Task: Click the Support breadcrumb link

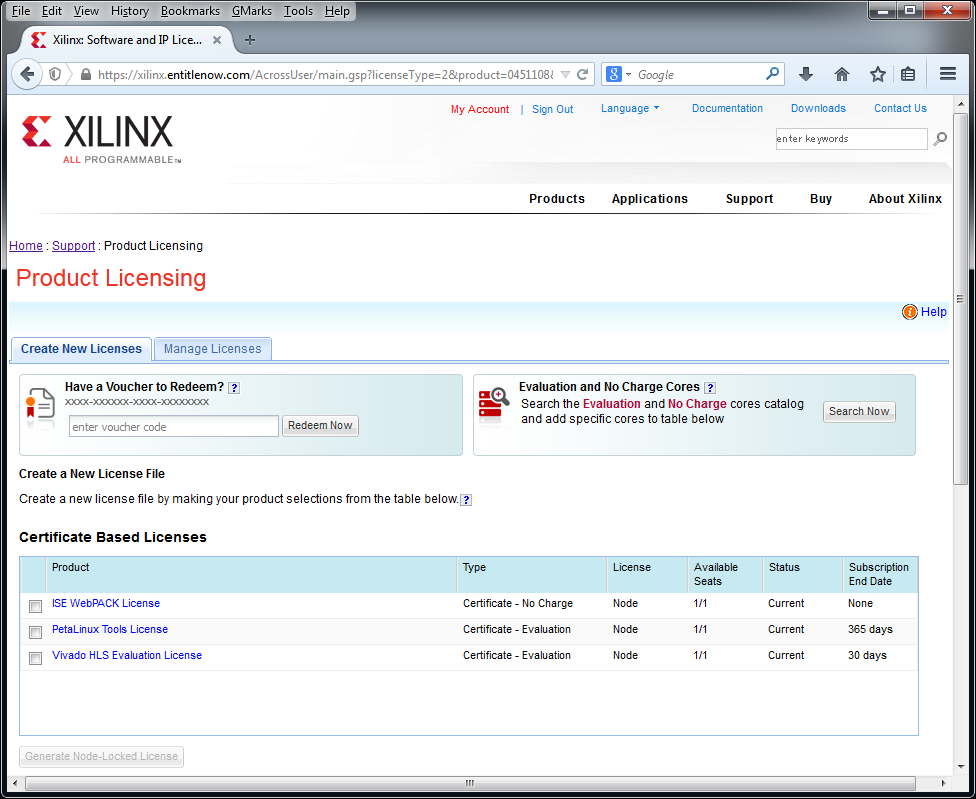Action: 73,246
